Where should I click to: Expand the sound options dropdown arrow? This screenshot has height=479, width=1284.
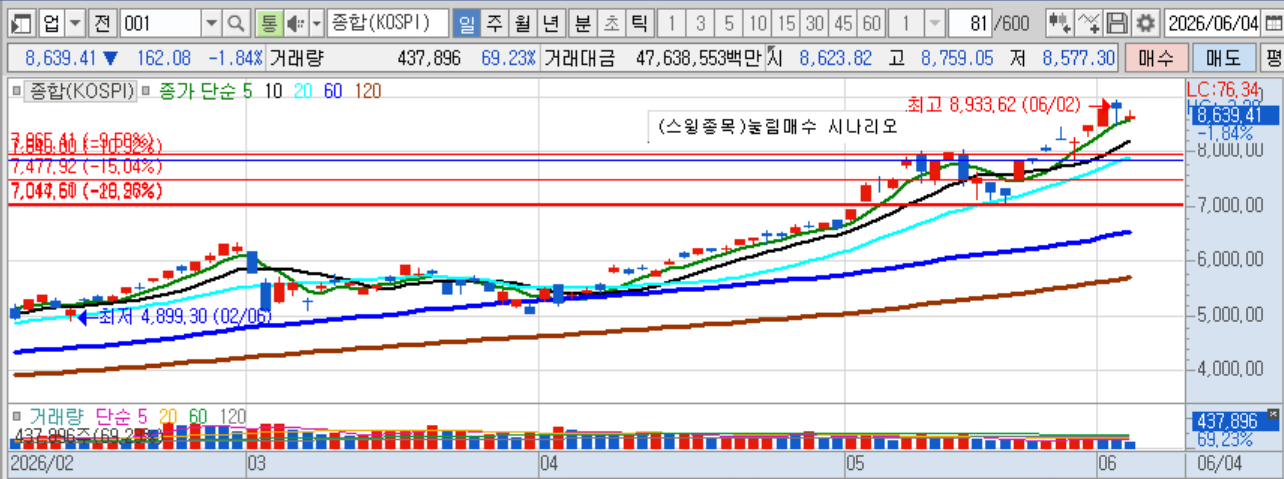pos(317,22)
